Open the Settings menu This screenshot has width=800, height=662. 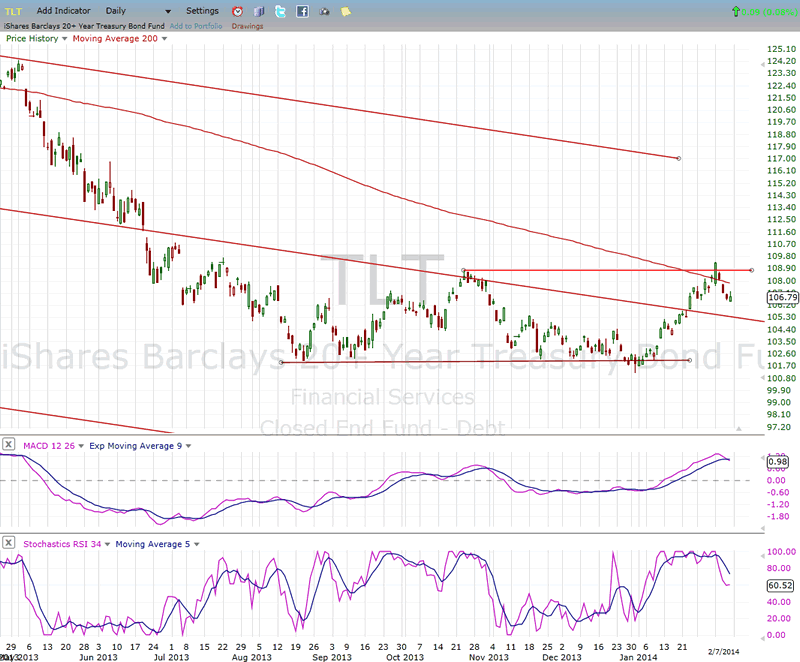(202, 11)
